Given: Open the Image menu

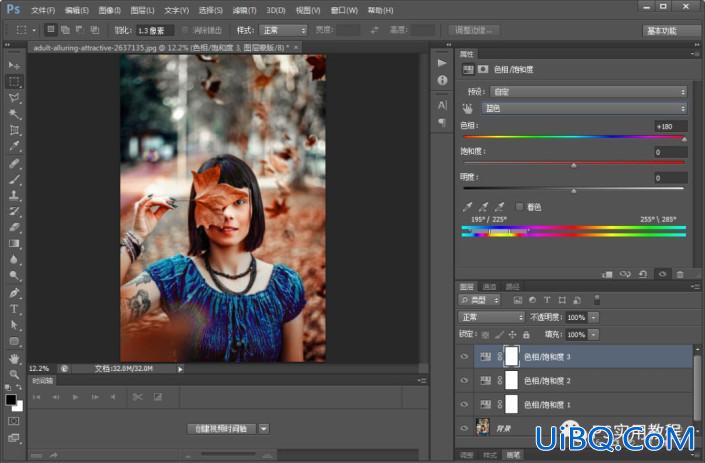Looking at the screenshot, I should click(110, 10).
